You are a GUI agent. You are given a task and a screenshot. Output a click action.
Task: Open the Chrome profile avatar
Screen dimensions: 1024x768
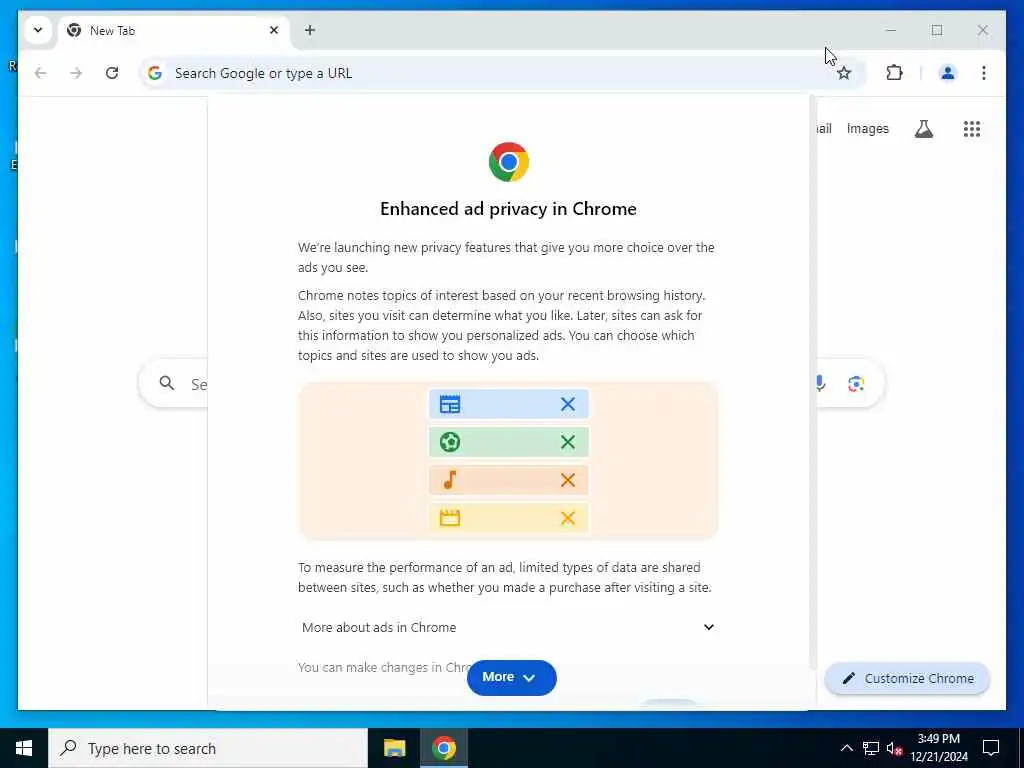pos(948,73)
